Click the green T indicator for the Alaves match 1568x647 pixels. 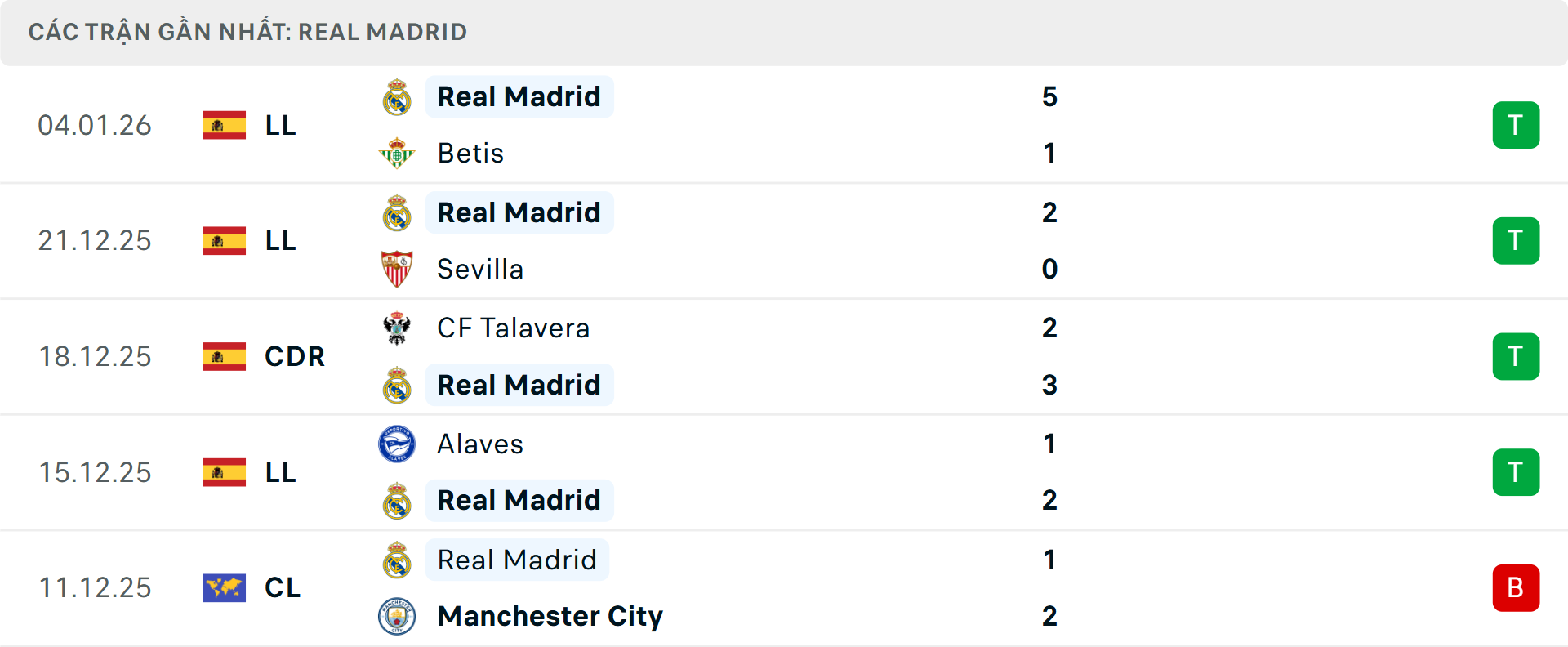coord(1516,472)
